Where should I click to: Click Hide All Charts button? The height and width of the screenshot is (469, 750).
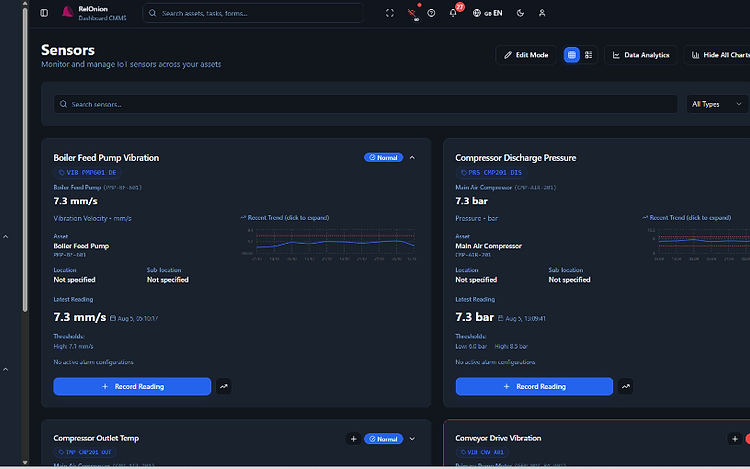point(717,55)
